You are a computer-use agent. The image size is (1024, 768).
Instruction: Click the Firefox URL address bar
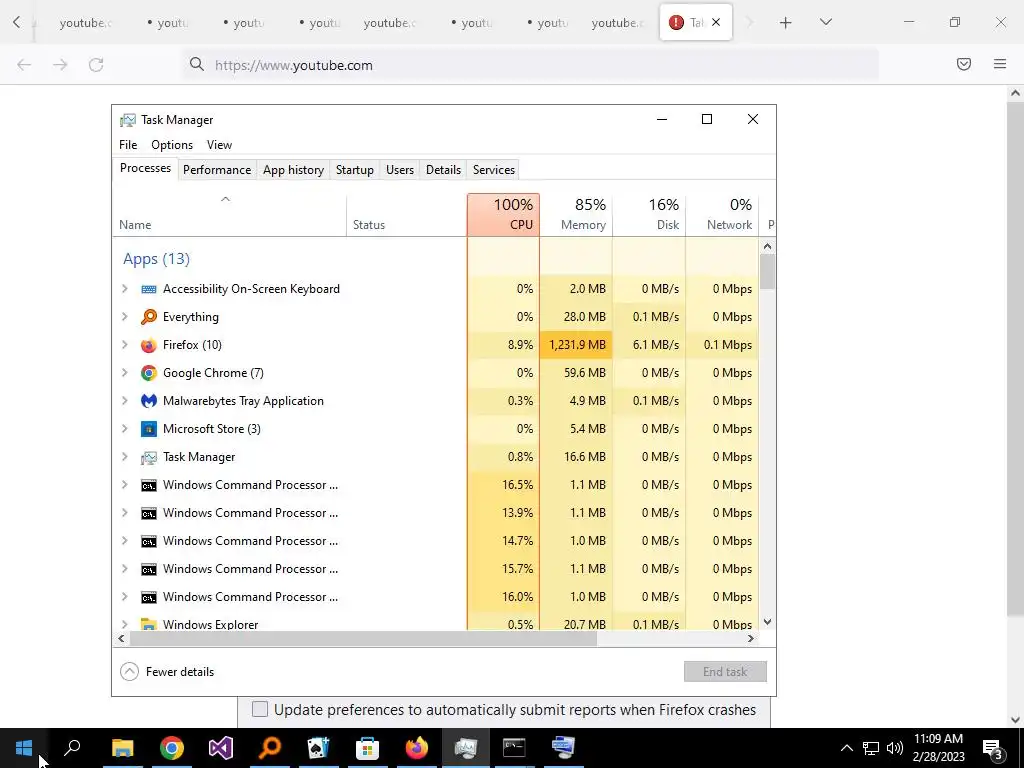click(x=532, y=65)
